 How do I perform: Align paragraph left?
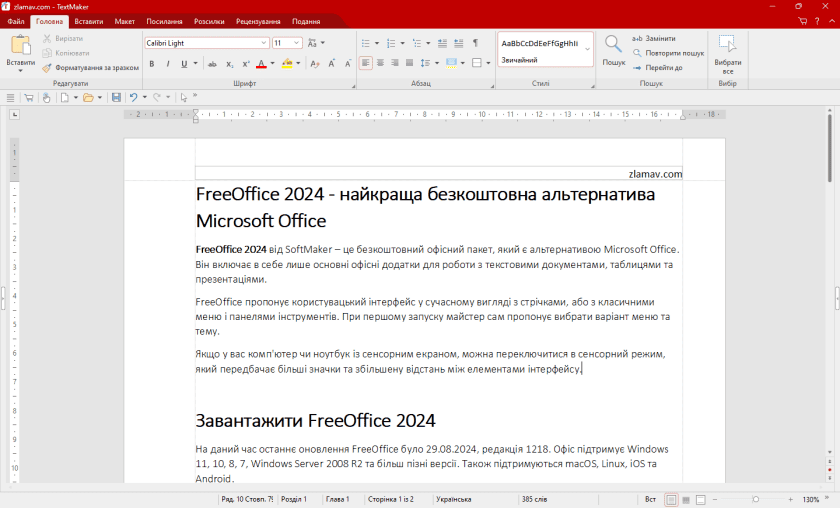coord(365,63)
